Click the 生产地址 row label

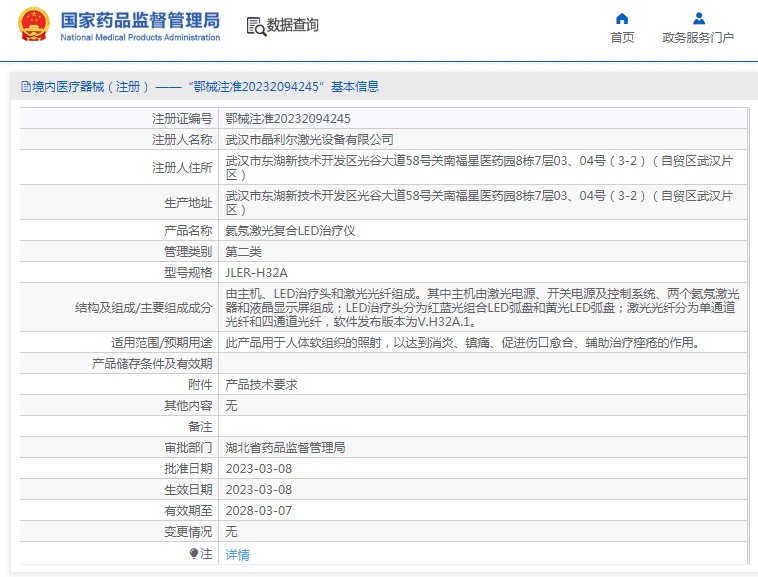click(x=188, y=202)
